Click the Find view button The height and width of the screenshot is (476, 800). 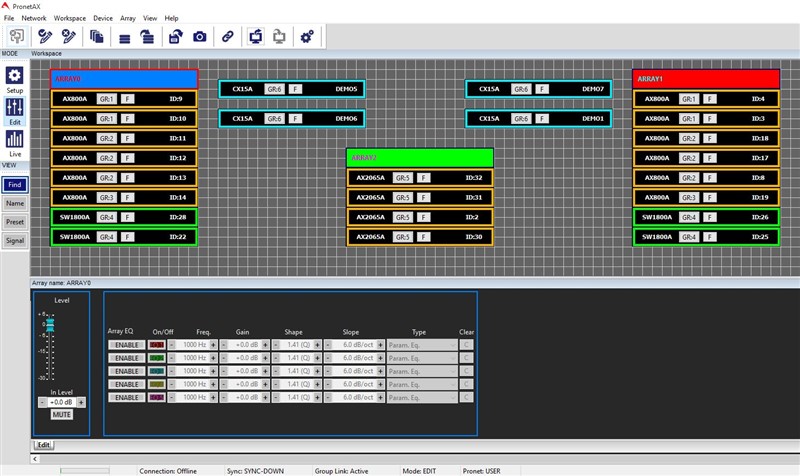click(x=15, y=185)
